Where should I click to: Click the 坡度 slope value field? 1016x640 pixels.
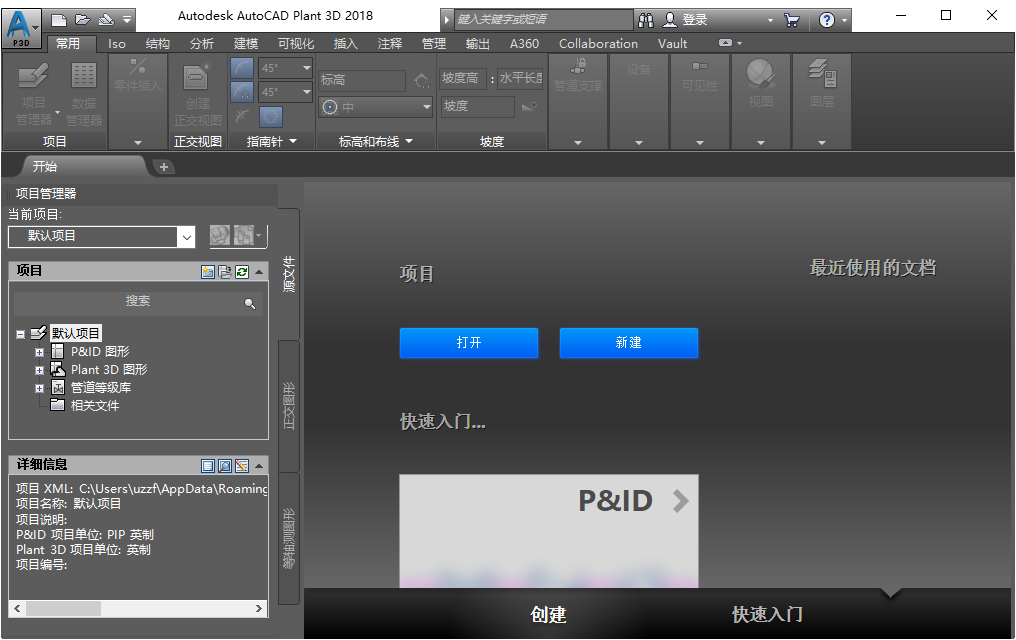pos(478,106)
